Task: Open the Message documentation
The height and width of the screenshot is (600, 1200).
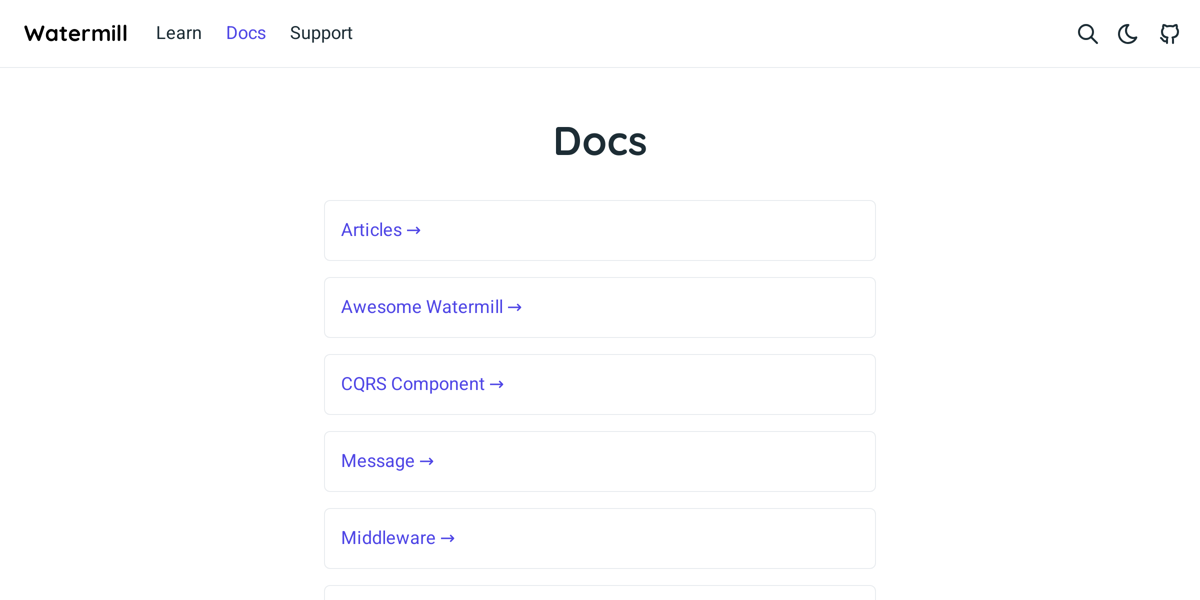Action: (379, 461)
